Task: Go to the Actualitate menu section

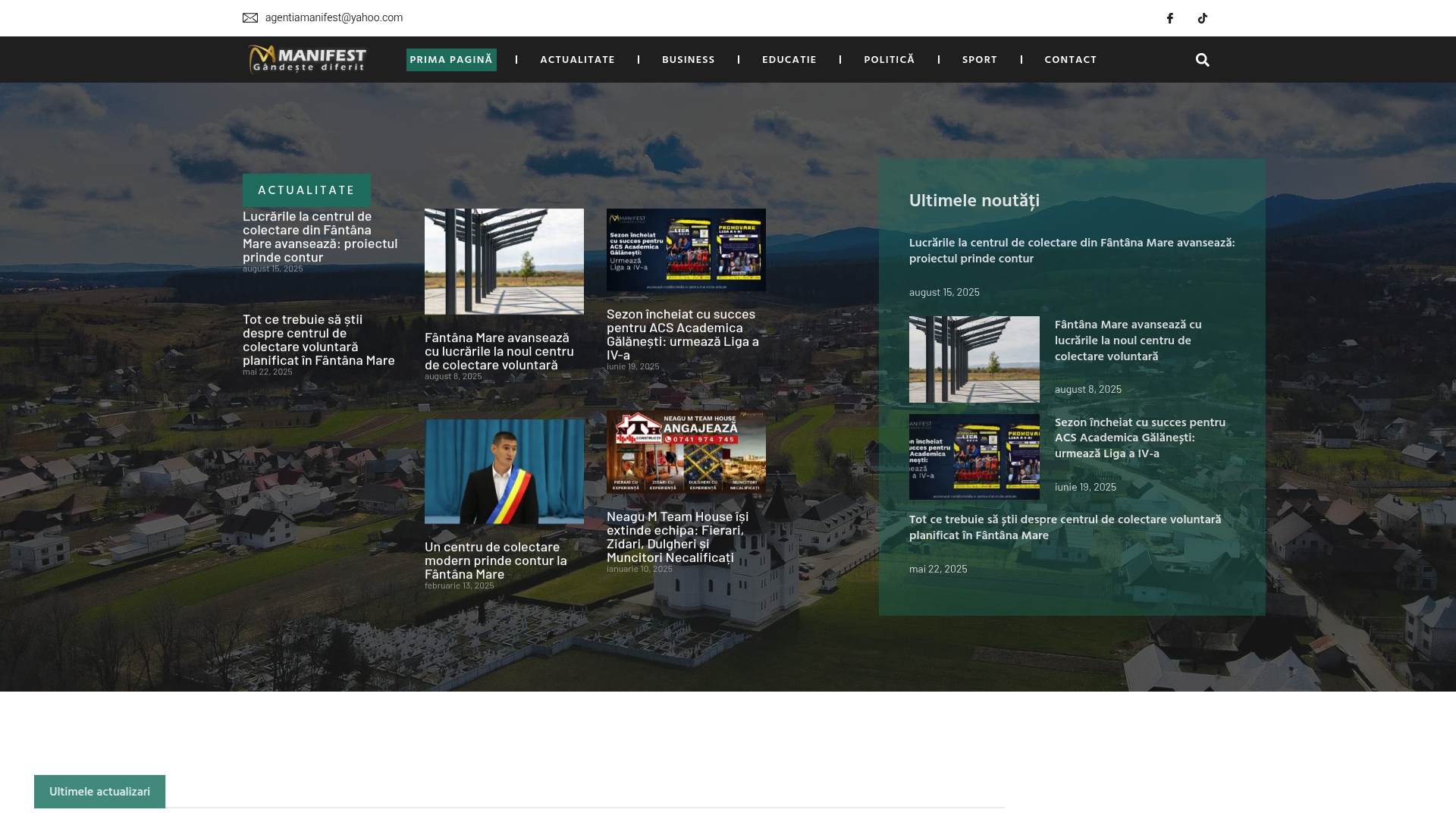Action: tap(577, 60)
